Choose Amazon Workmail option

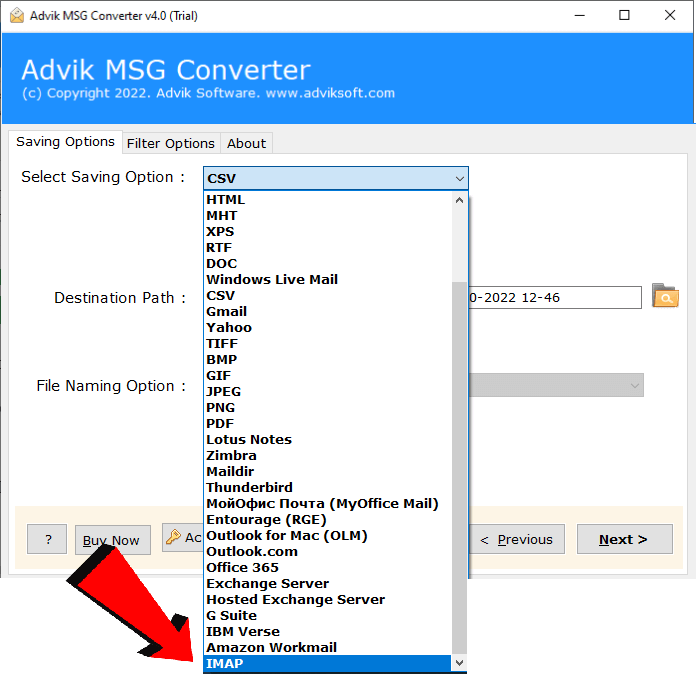pyautogui.click(x=328, y=647)
